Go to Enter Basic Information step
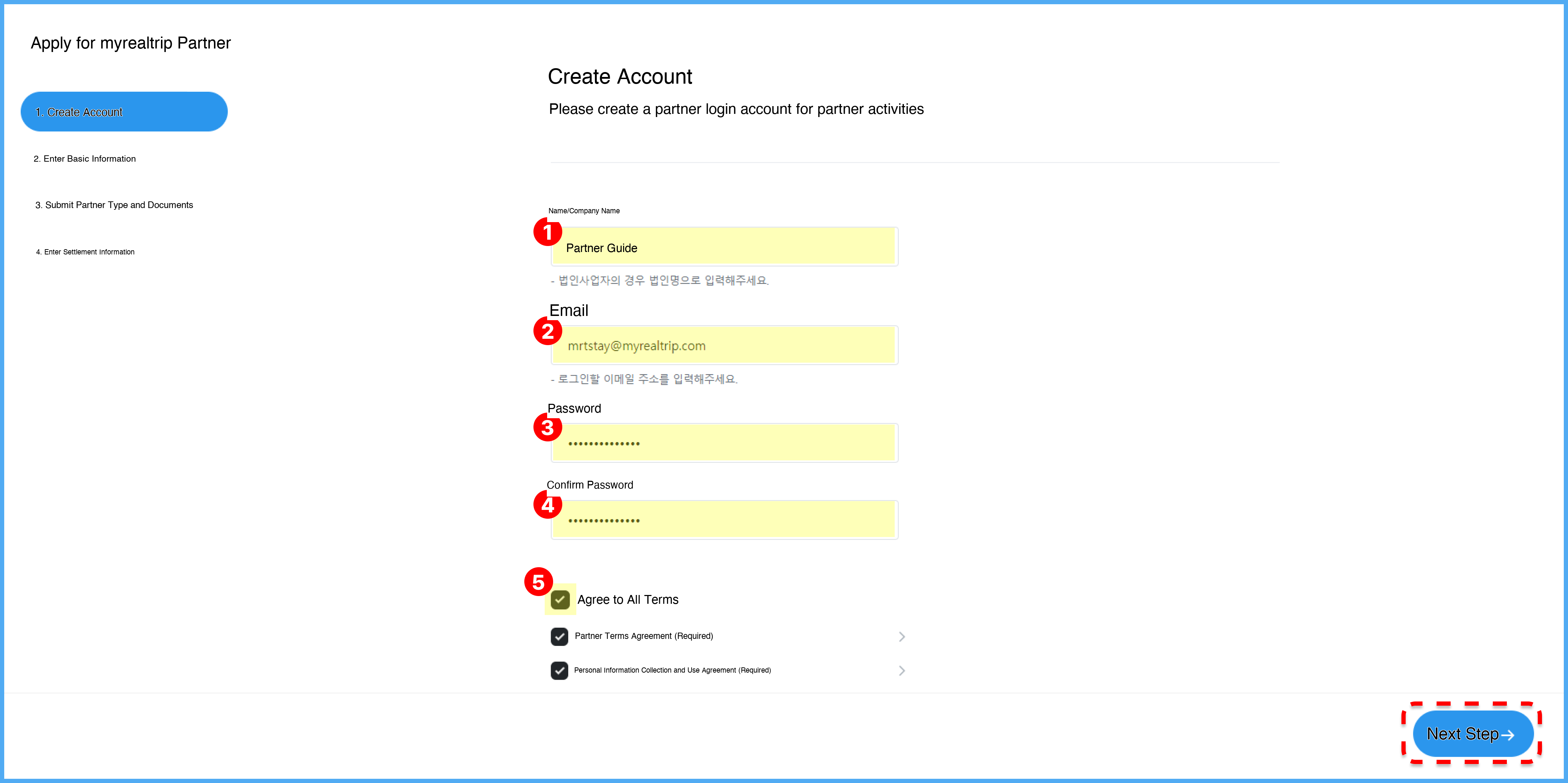Image resolution: width=1568 pixels, height=783 pixels. click(85, 159)
